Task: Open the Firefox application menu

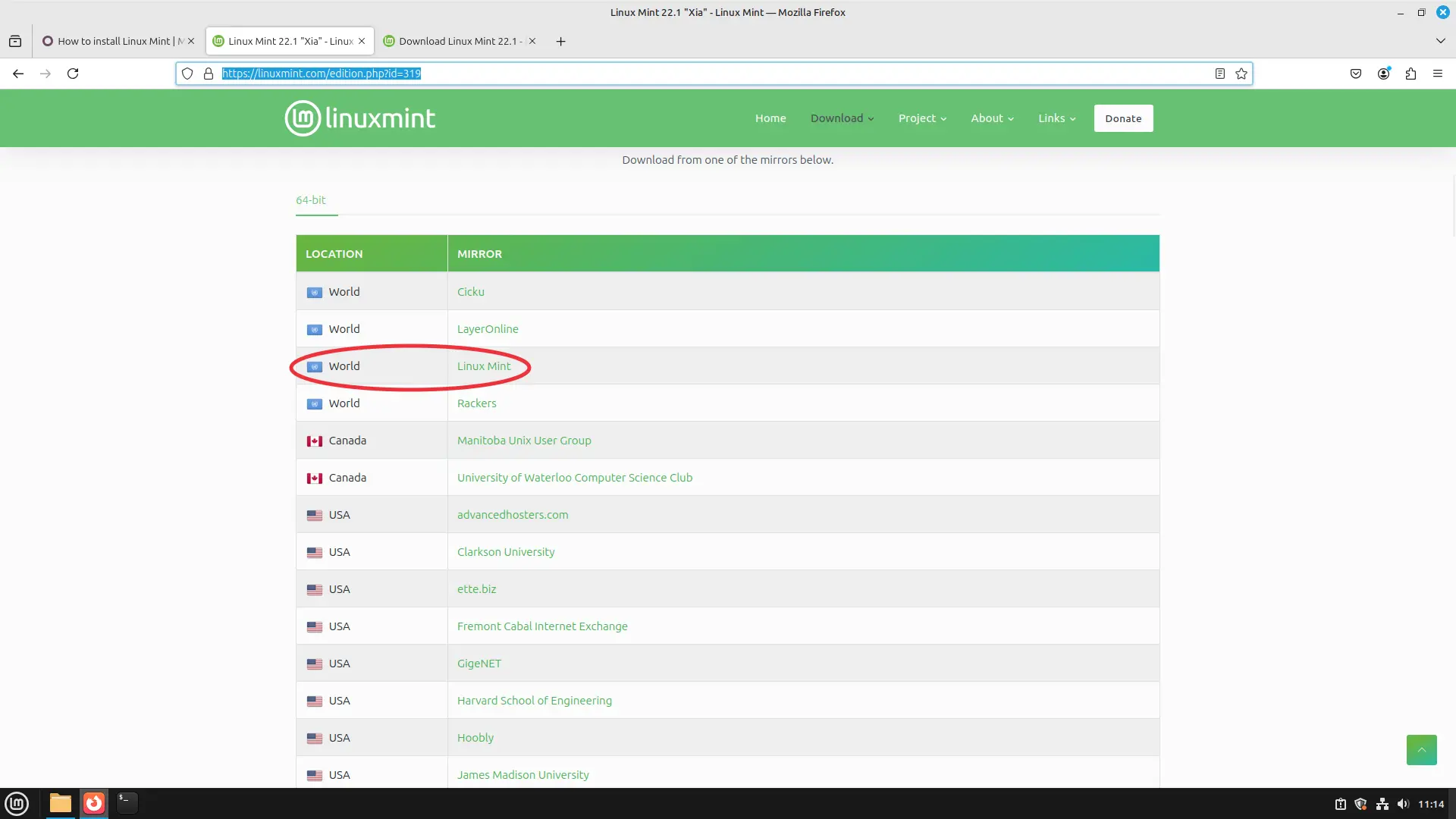Action: pos(1437,74)
